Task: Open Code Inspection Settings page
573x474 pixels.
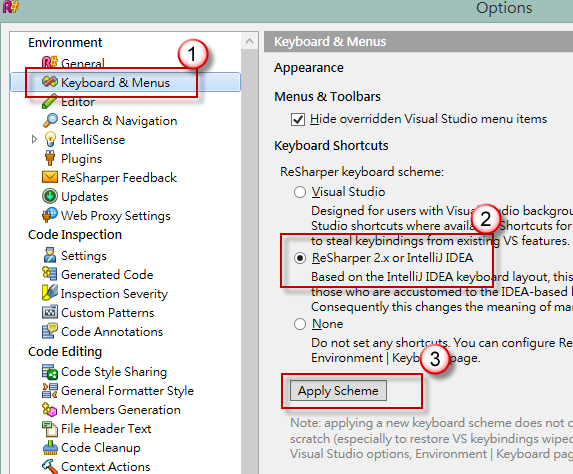Action: coord(84,256)
